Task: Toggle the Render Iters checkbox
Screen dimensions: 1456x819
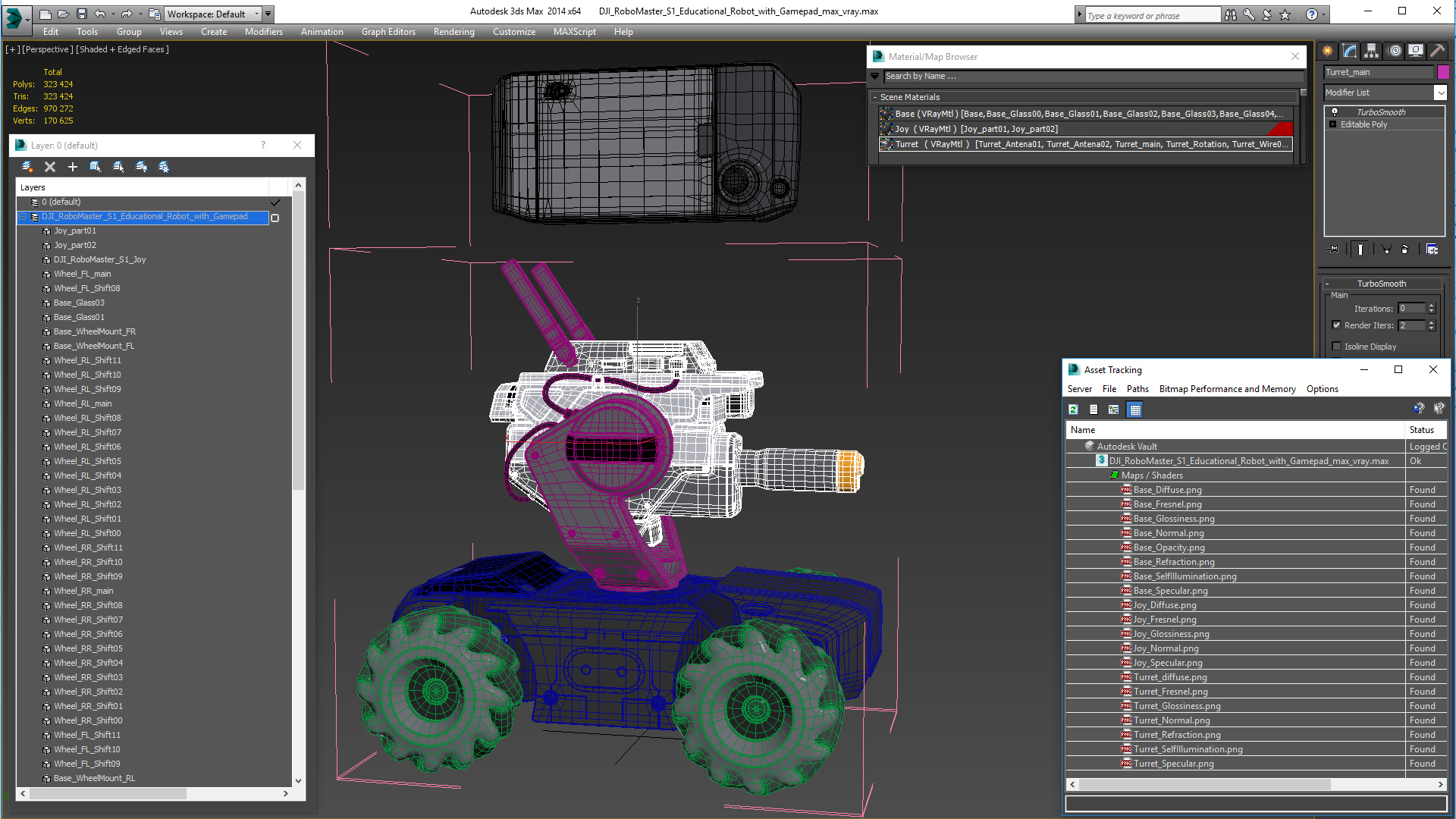Action: (x=1336, y=325)
